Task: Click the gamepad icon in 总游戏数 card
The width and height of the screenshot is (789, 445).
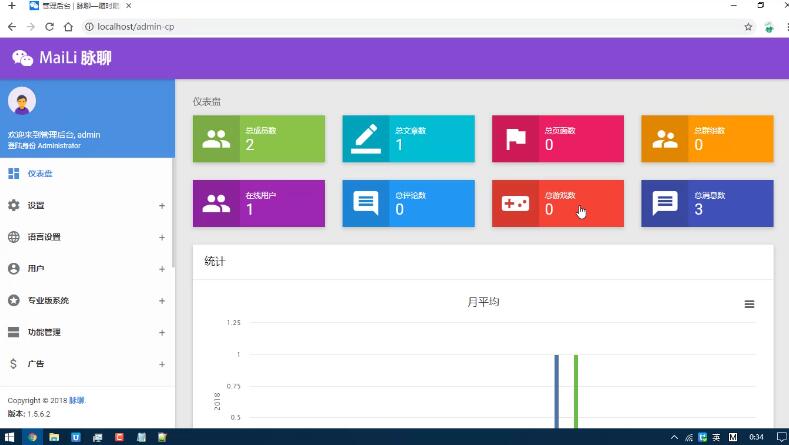Action: (x=515, y=203)
